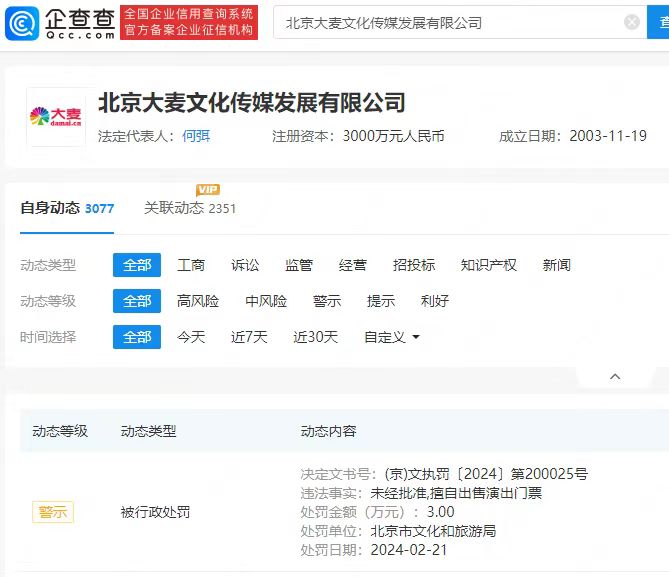Collapse the filter panel with chevron
669x577 pixels.
click(x=615, y=376)
